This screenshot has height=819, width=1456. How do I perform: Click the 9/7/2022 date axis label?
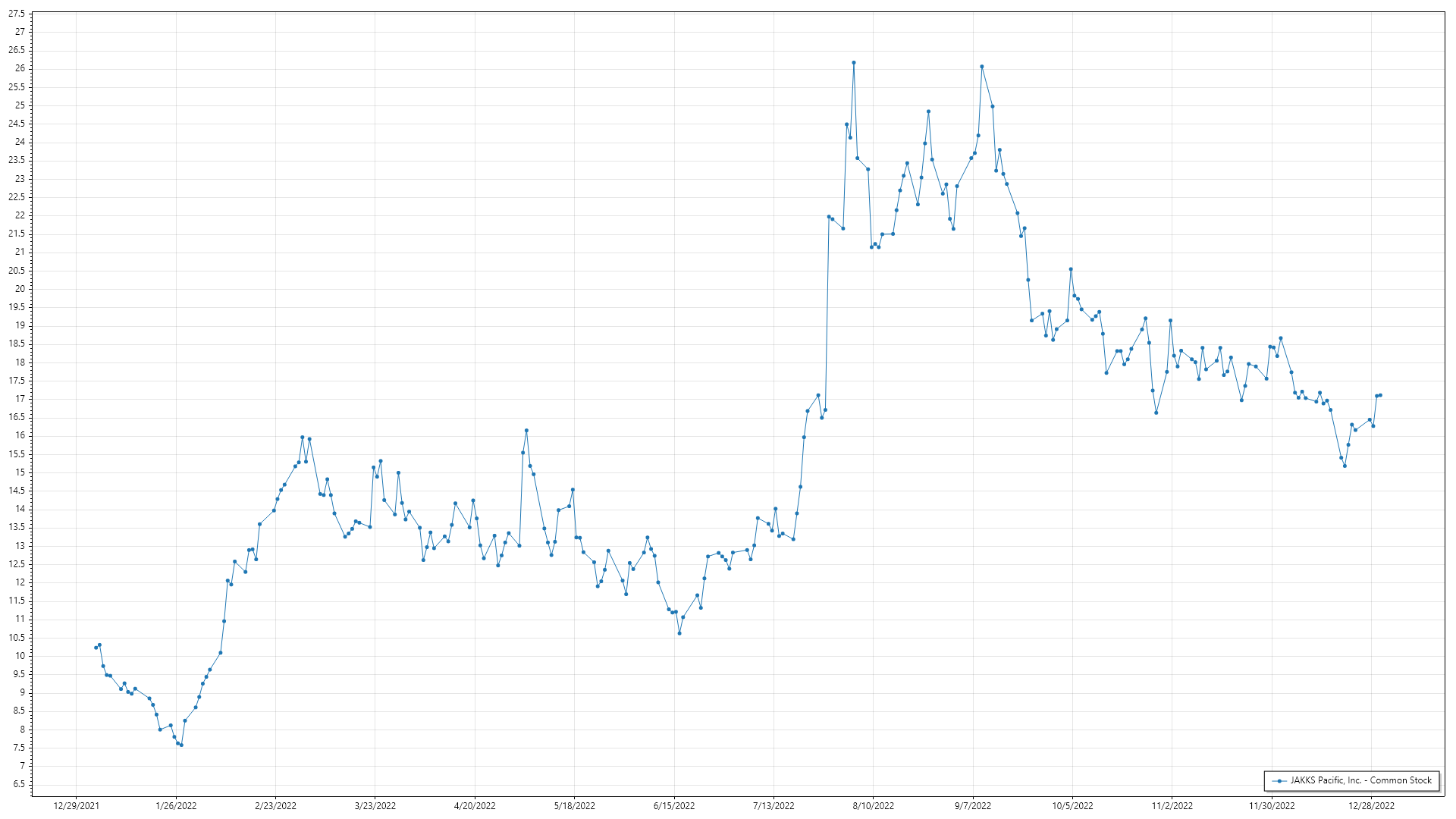point(972,806)
